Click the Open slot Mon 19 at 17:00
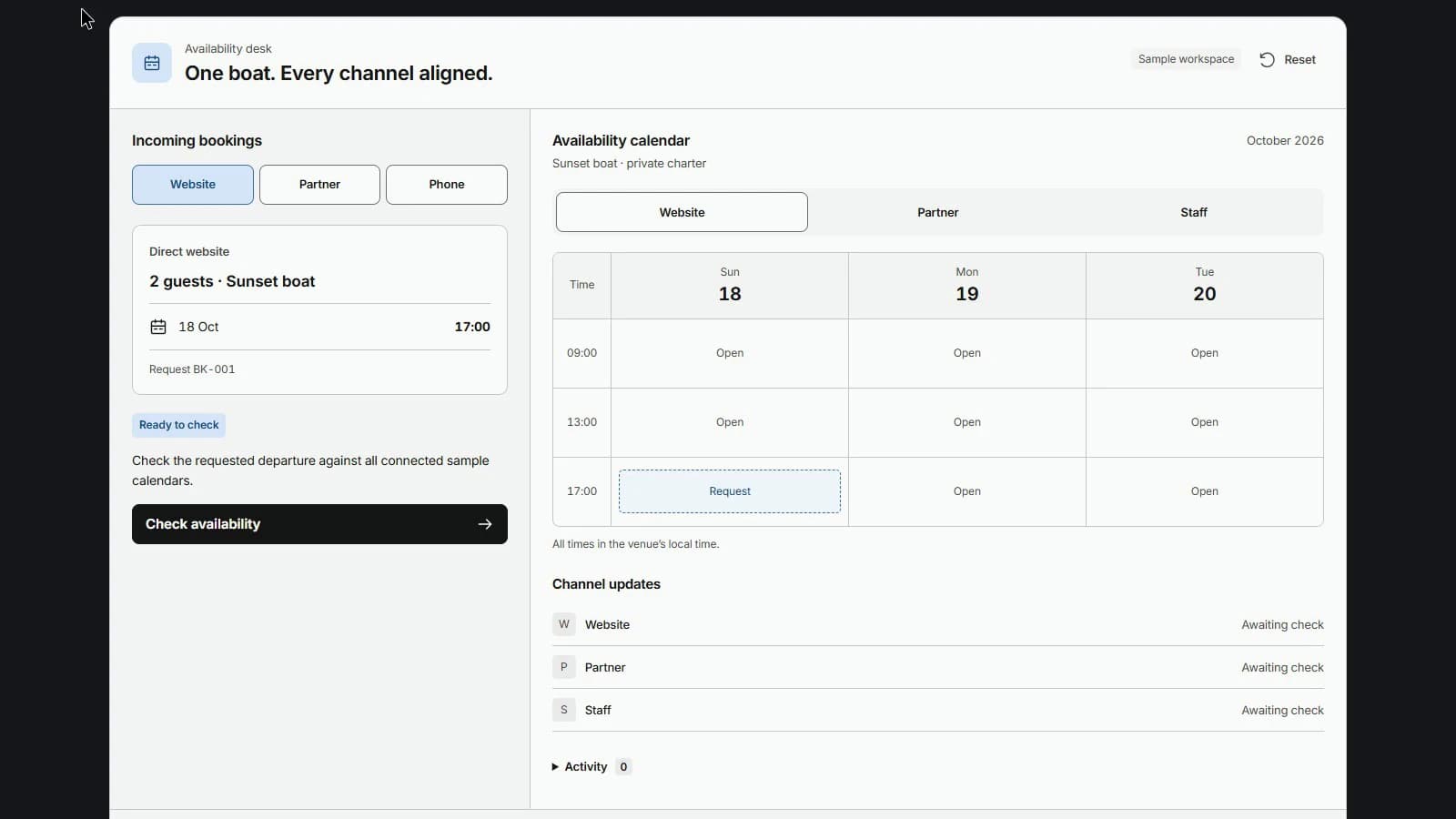The width and height of the screenshot is (1456, 819). tap(967, 491)
